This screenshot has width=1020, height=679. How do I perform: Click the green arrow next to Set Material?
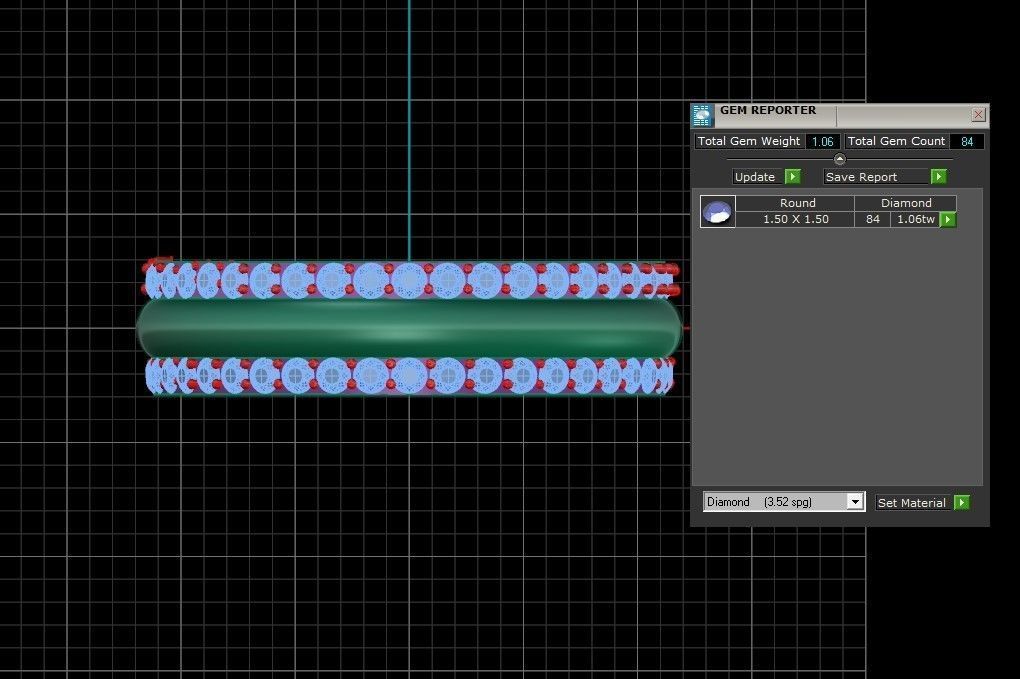tap(961, 503)
